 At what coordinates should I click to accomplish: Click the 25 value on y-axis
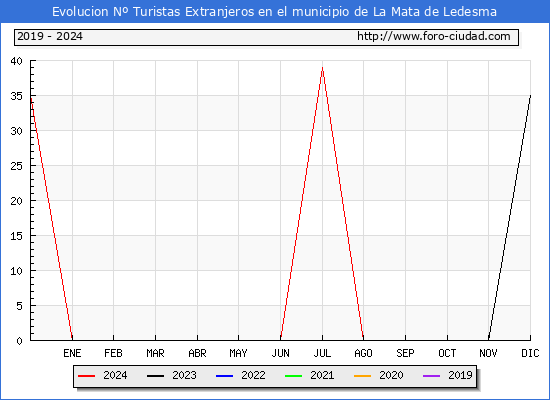(x=16, y=166)
